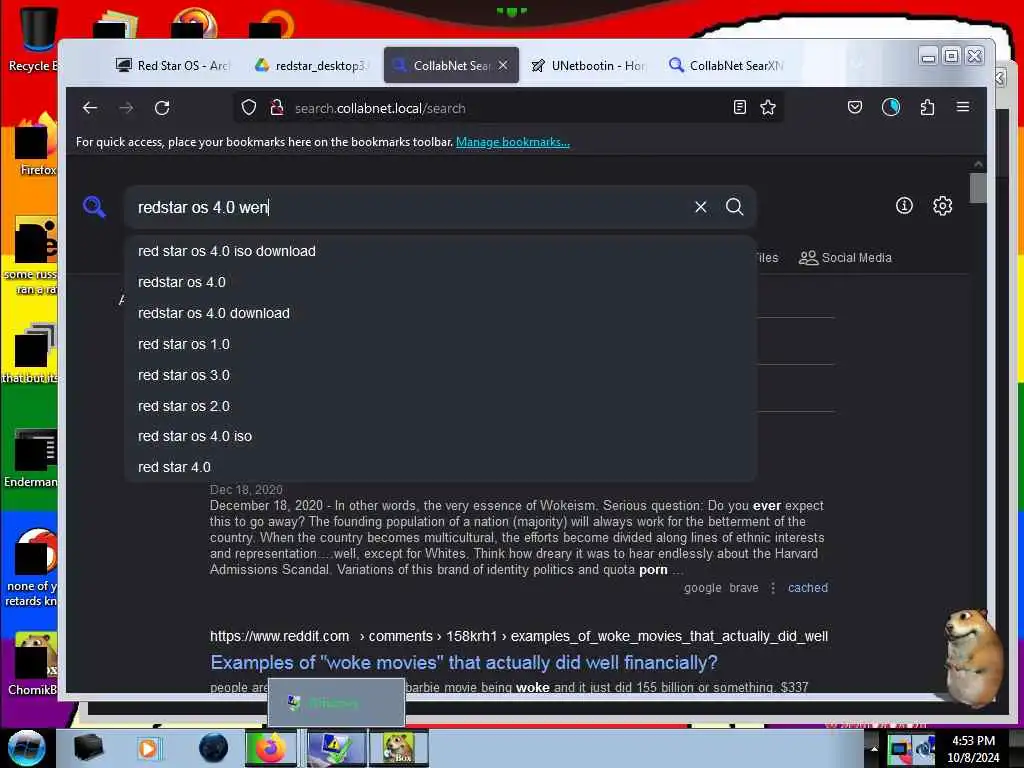This screenshot has width=1024, height=768.
Task: Submit search with the magnifier button
Action: [x=735, y=207]
